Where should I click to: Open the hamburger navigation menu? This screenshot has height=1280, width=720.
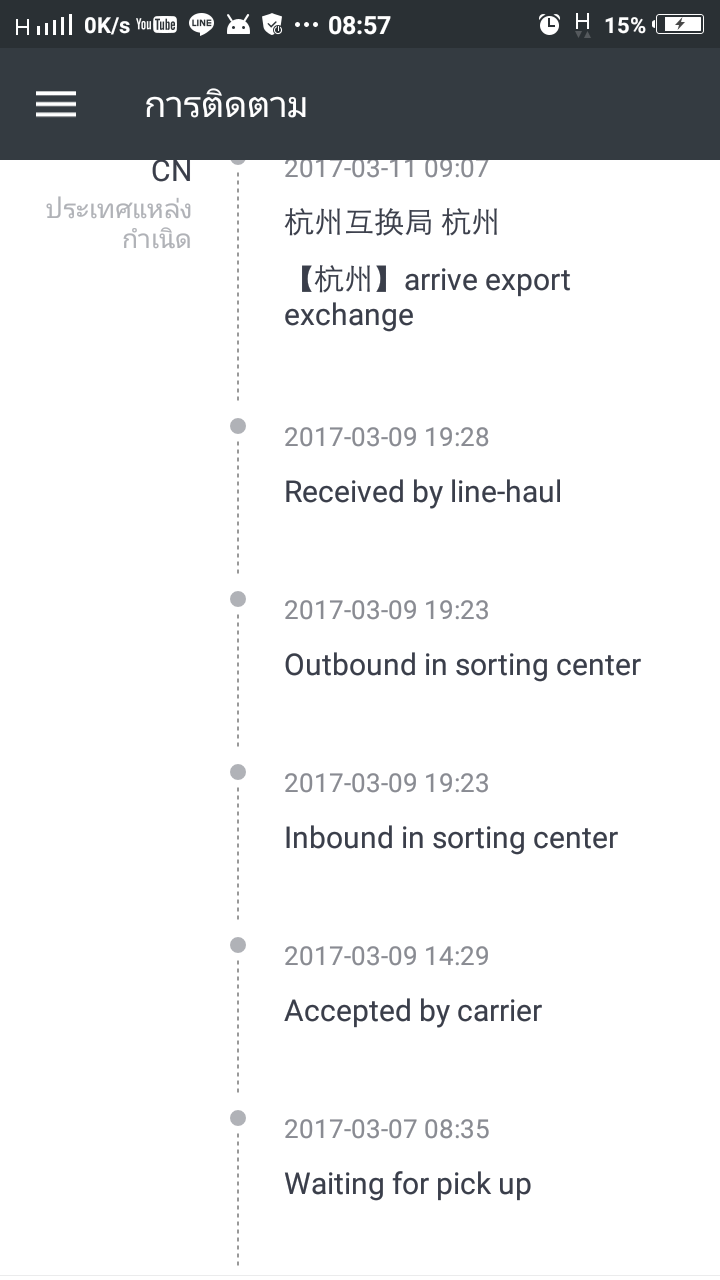click(x=56, y=104)
